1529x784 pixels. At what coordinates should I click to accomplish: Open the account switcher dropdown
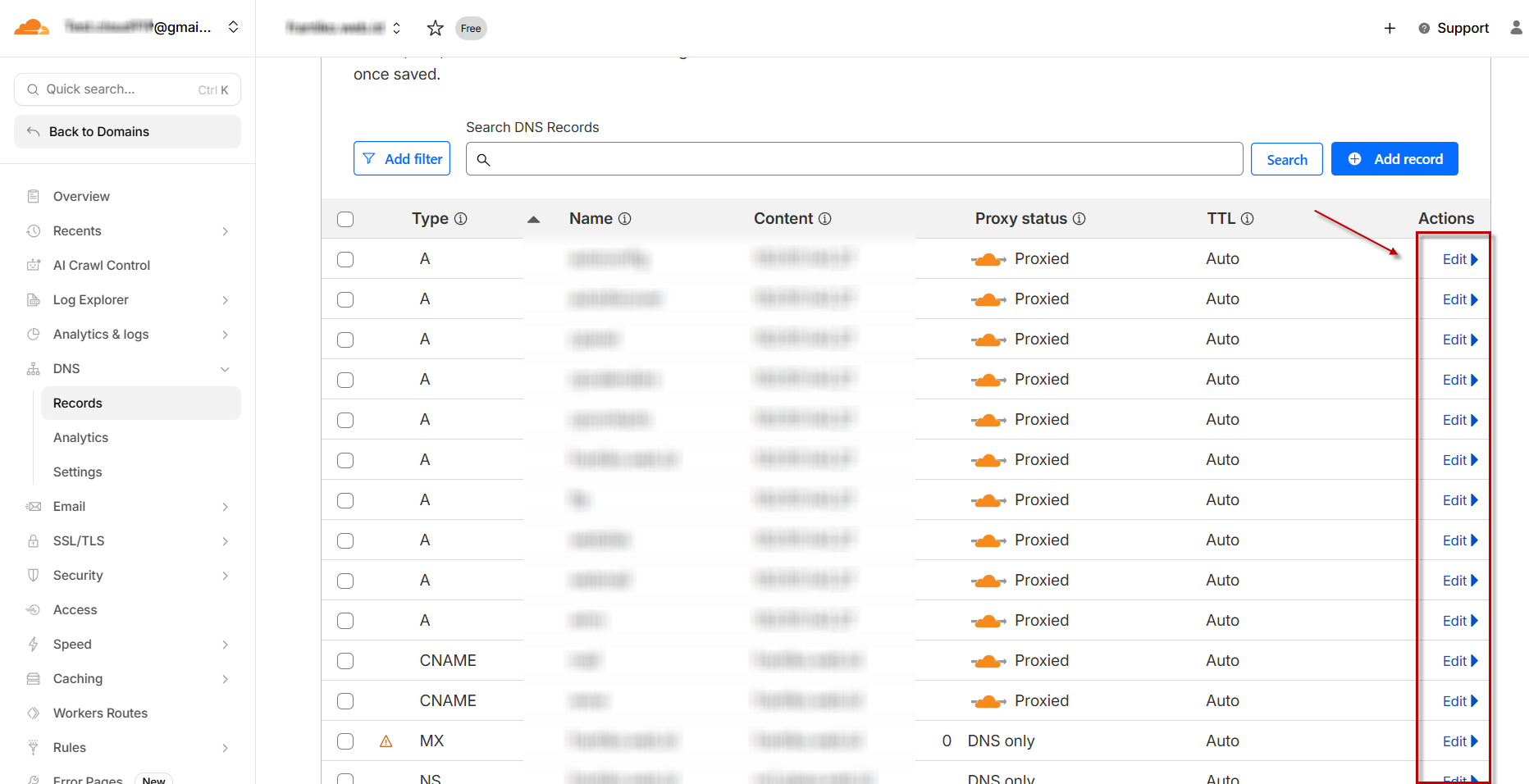[234, 27]
